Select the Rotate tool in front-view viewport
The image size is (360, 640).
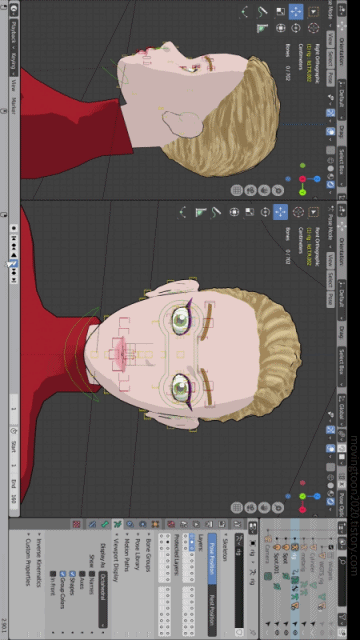tap(265, 212)
